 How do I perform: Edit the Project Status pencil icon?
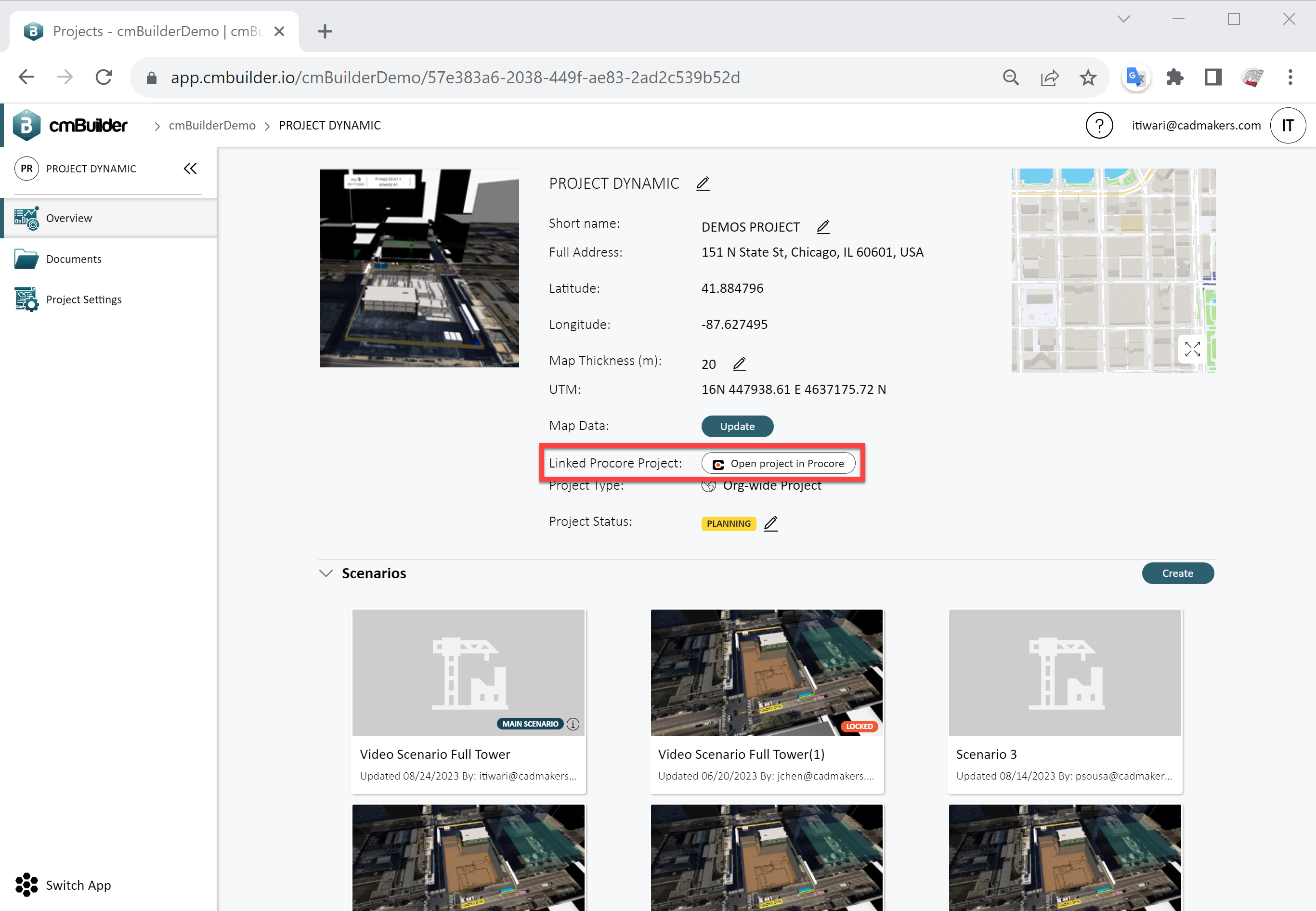point(770,523)
